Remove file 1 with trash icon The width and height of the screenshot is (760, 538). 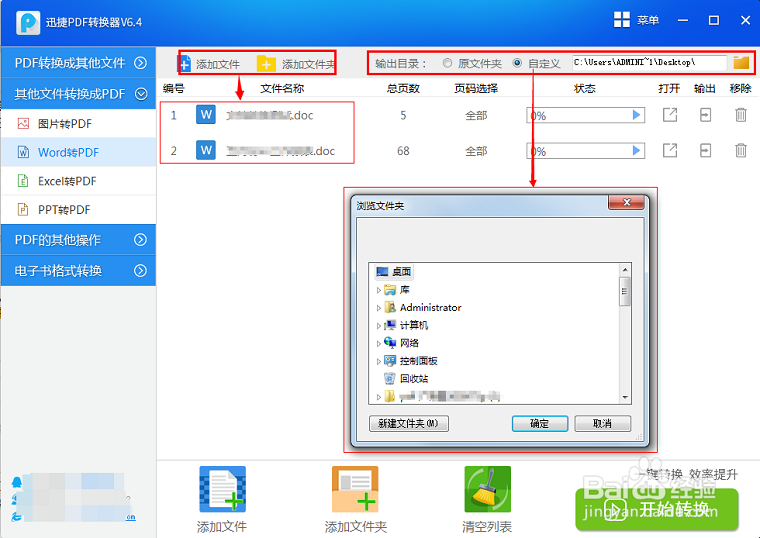741,115
